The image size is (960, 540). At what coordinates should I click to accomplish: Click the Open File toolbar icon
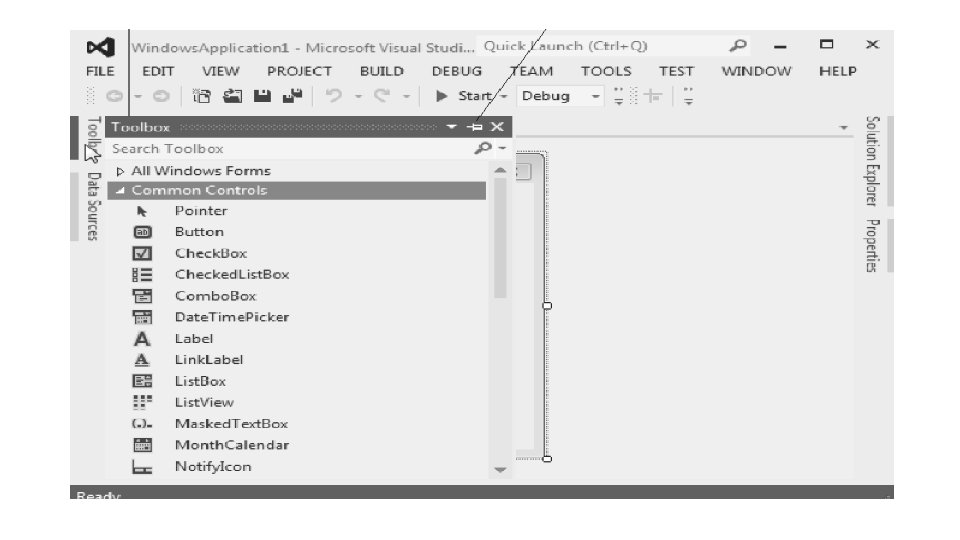click(x=232, y=96)
